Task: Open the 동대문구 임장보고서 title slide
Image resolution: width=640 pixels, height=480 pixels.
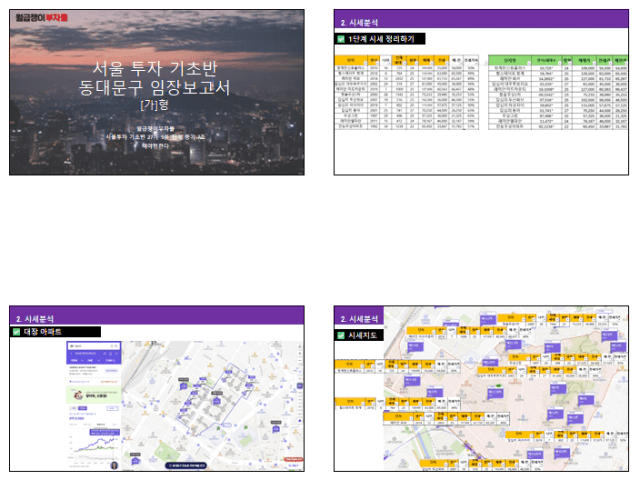Action: (x=157, y=93)
